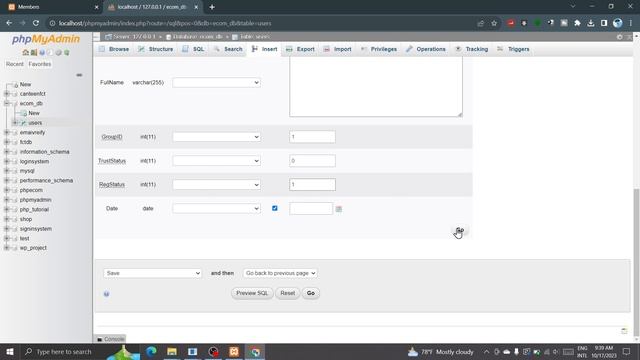Open Chrome three-dot menu
The width and height of the screenshot is (640, 360).
click(x=631, y=23)
